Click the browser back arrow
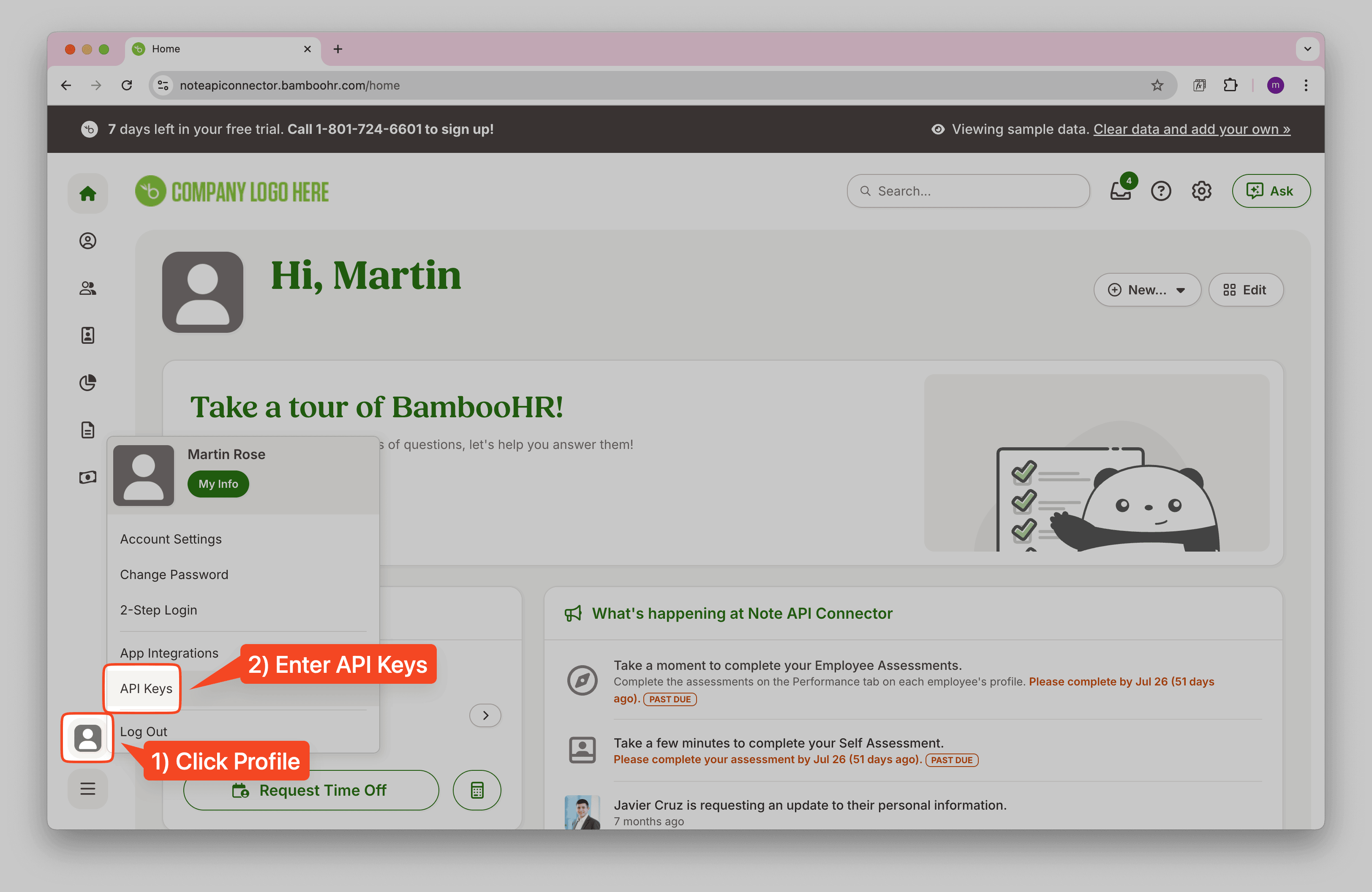The height and width of the screenshot is (892, 1372). coord(66,85)
